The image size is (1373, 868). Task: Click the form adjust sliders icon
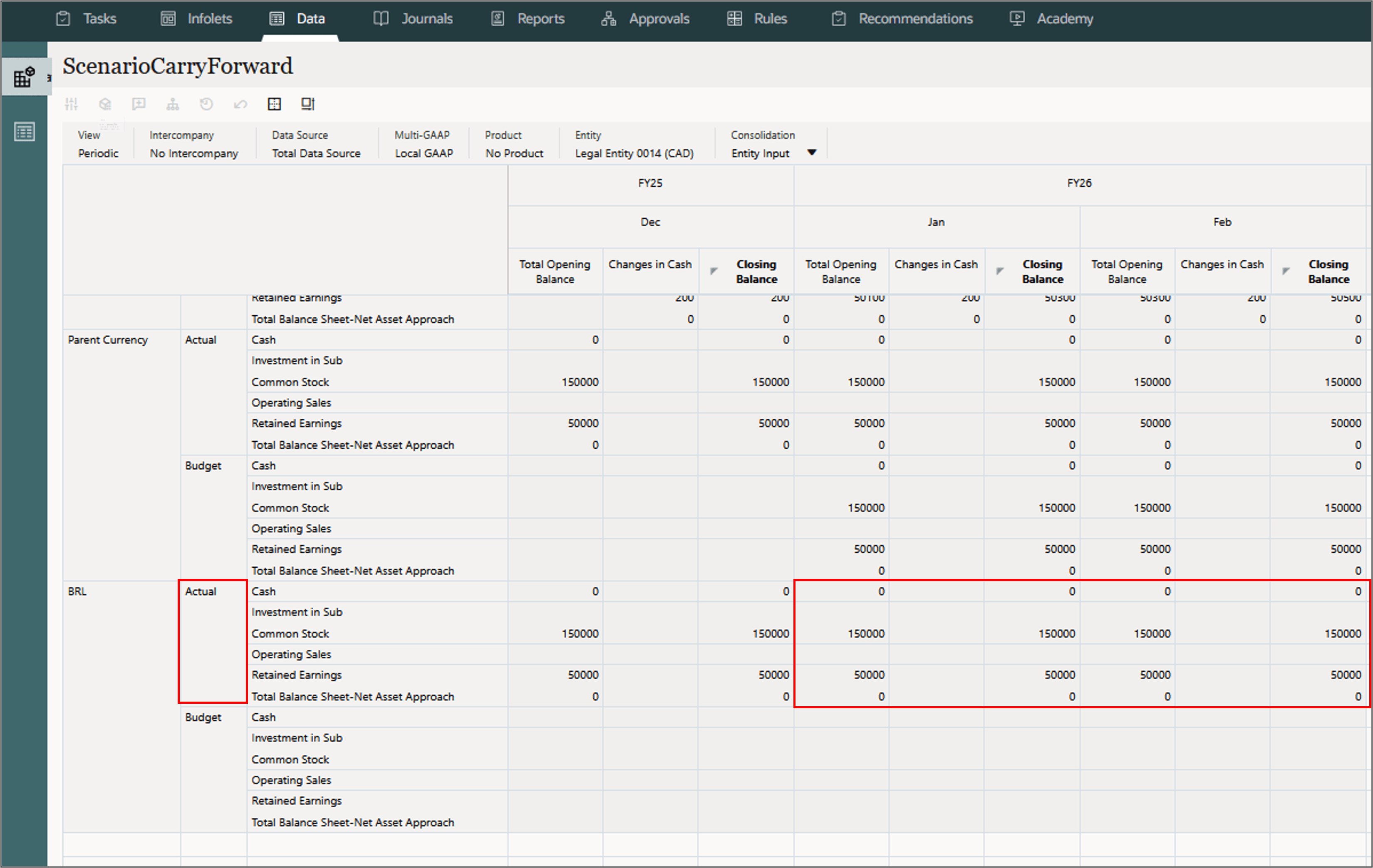[71, 104]
